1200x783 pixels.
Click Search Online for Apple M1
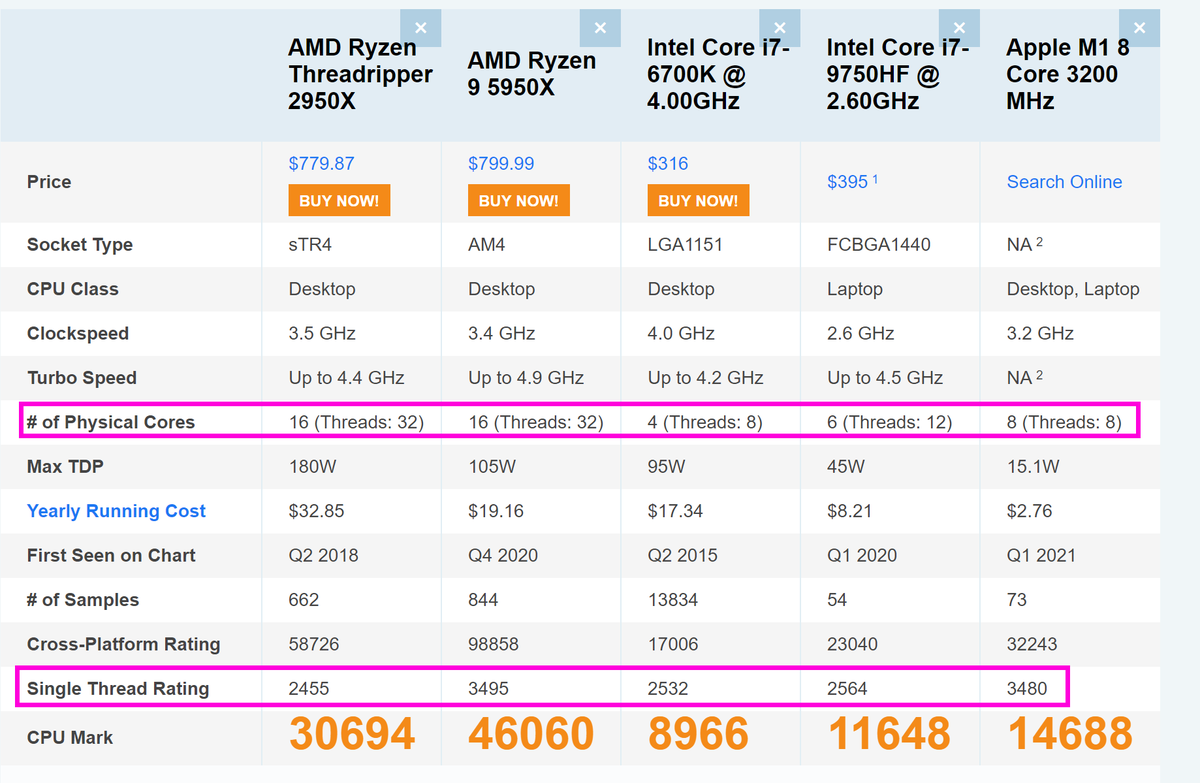click(x=1064, y=182)
